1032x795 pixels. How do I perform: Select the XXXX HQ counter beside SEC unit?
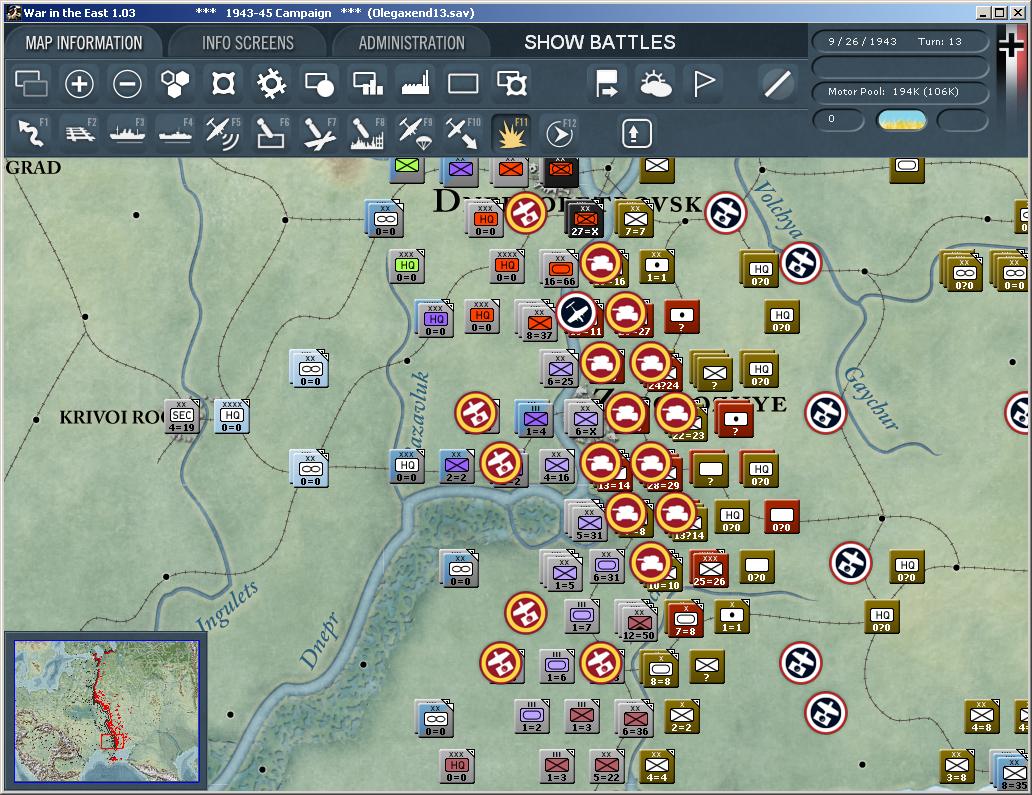point(232,417)
